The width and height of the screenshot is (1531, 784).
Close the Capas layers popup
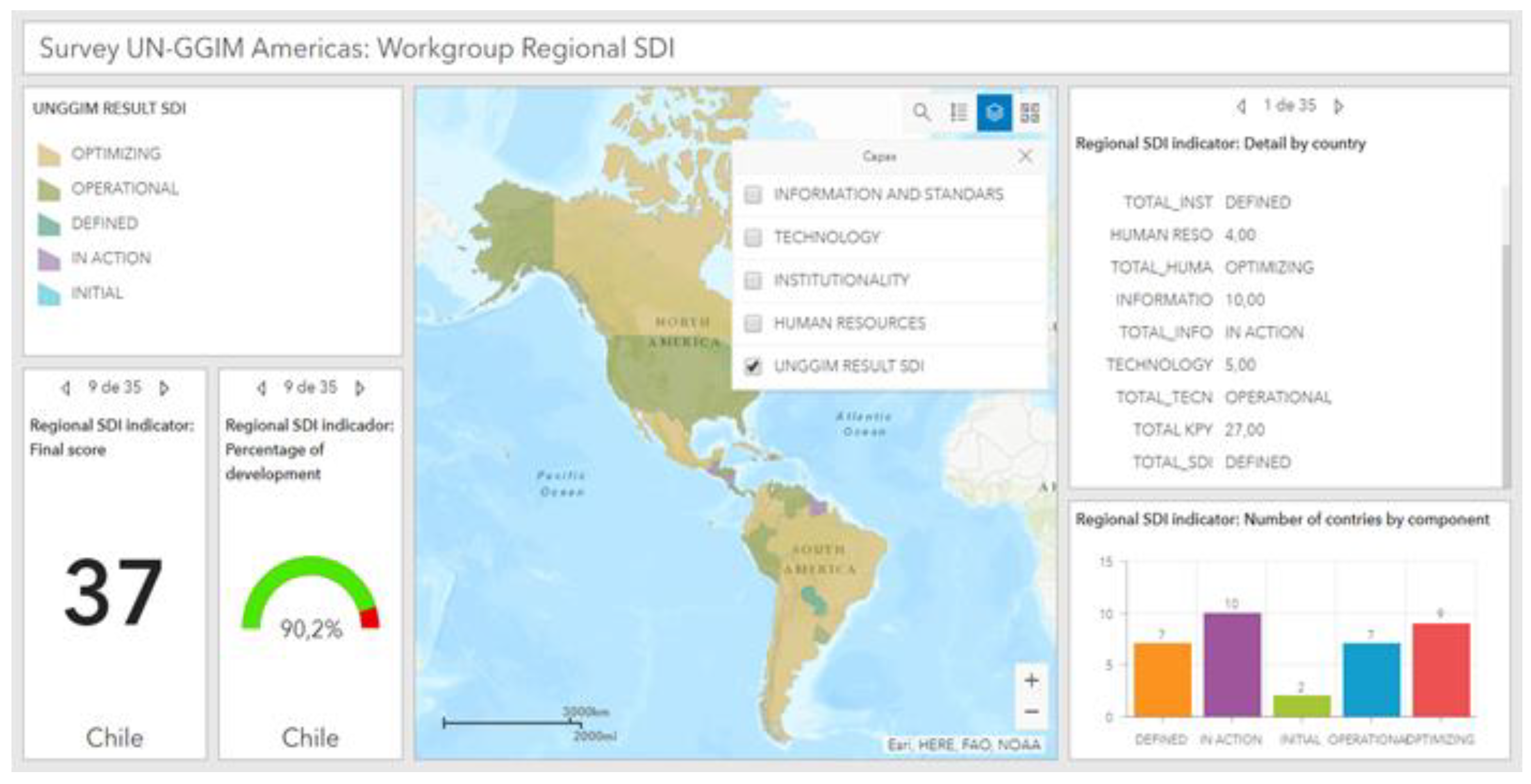point(1025,156)
